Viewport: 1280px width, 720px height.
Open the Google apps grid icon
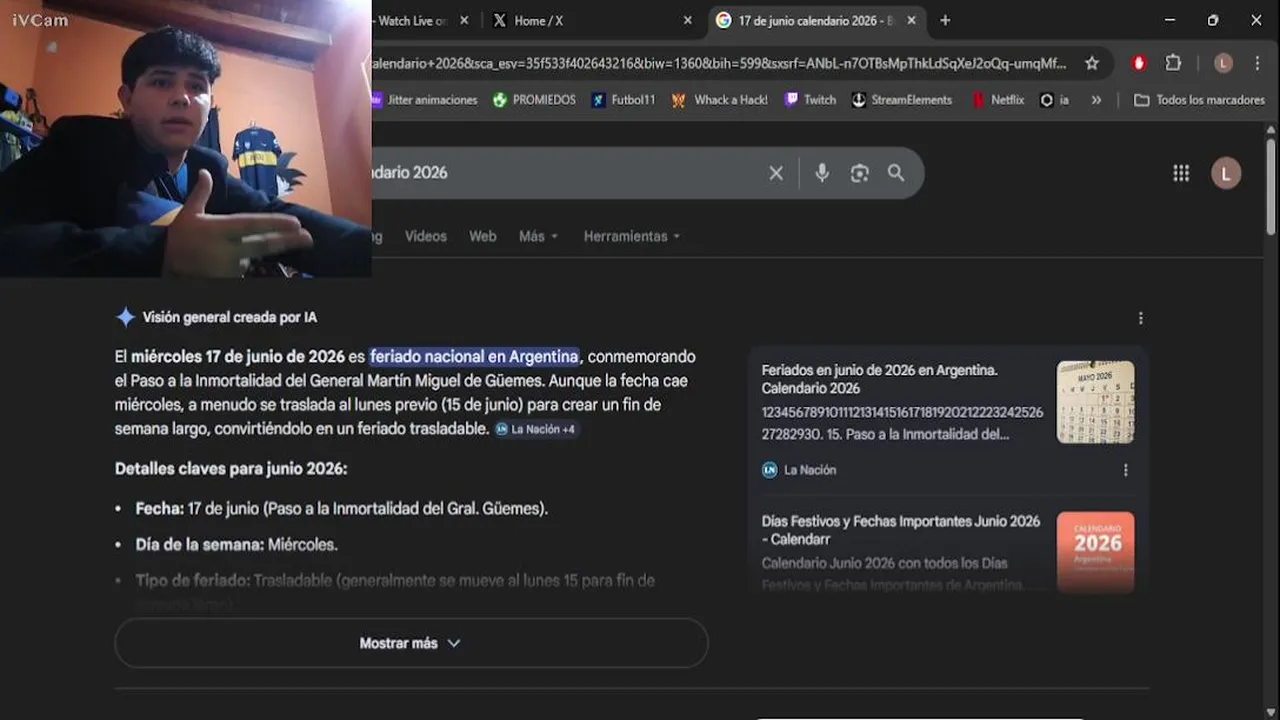[x=1181, y=173]
